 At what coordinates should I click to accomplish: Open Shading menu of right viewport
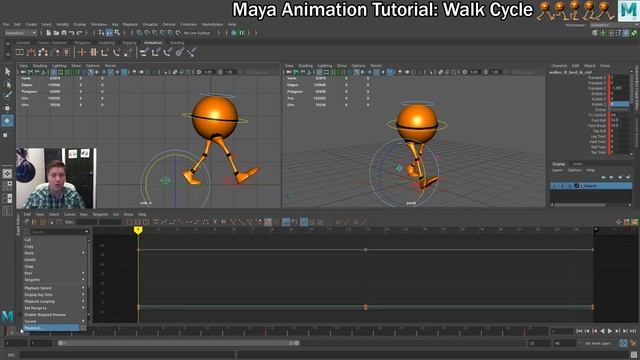305,66
